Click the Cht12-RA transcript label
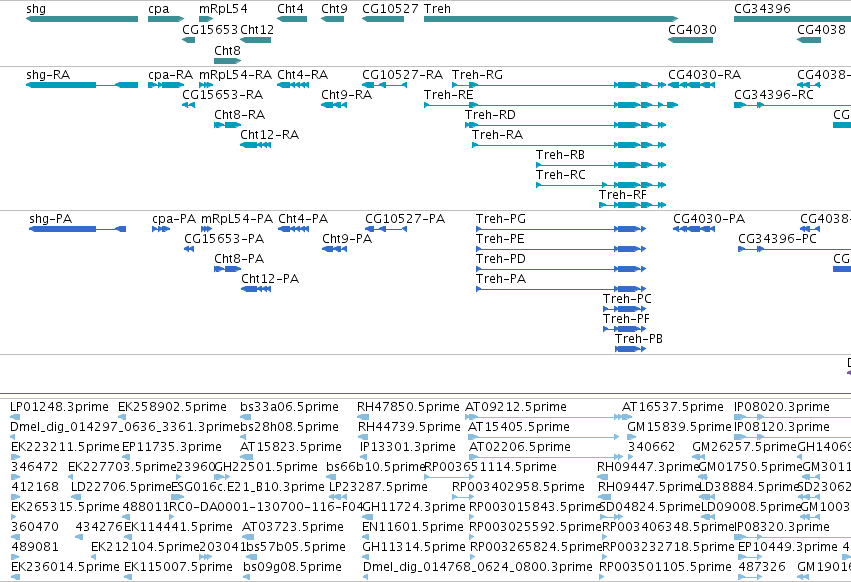The width and height of the screenshot is (851, 582). 269,135
